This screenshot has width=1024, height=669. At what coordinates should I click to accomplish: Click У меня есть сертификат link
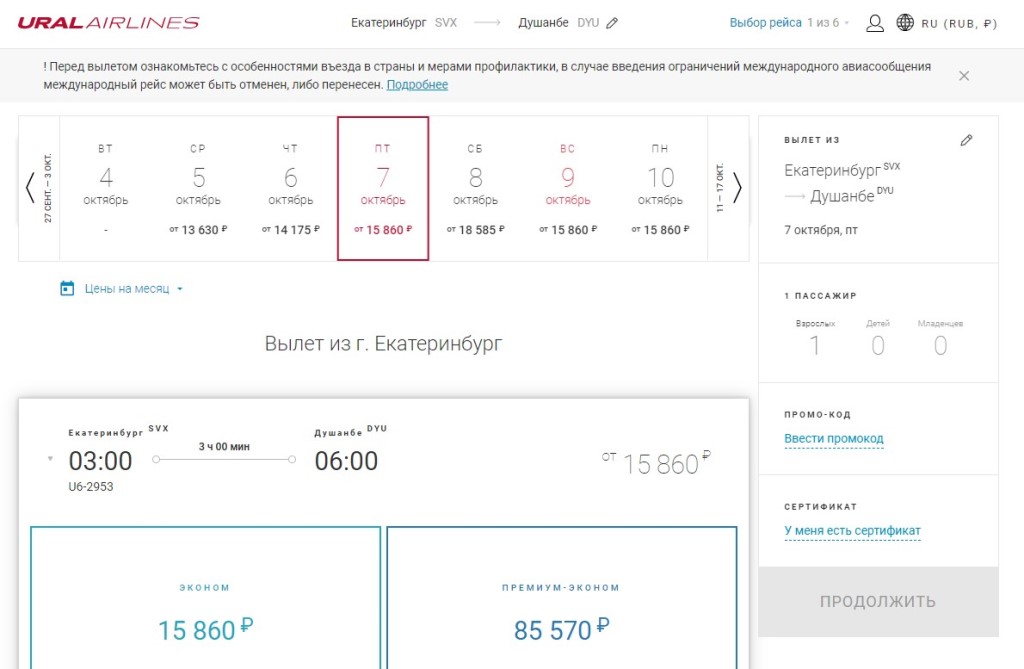(852, 531)
